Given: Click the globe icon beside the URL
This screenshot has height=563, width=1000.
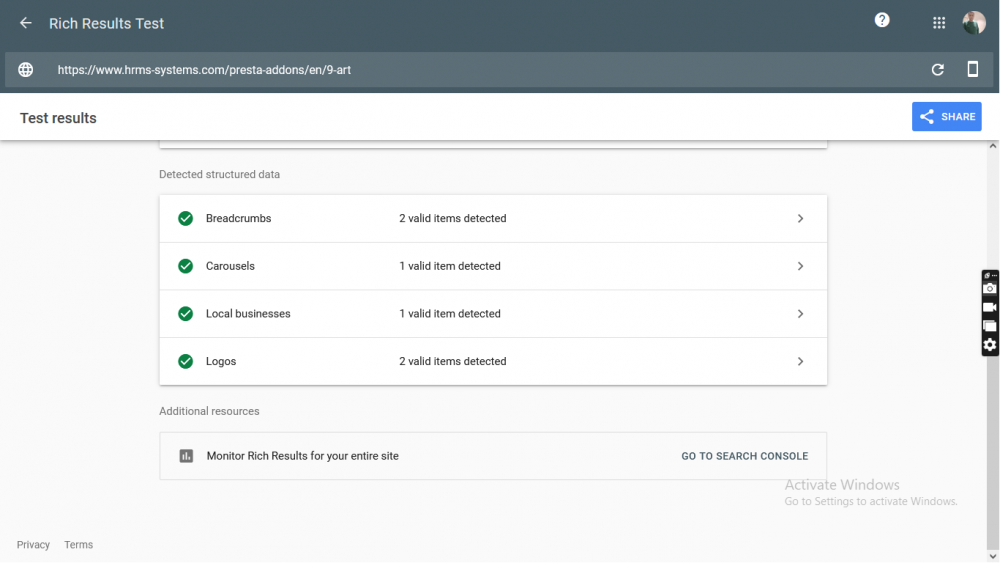Looking at the screenshot, I should [26, 70].
